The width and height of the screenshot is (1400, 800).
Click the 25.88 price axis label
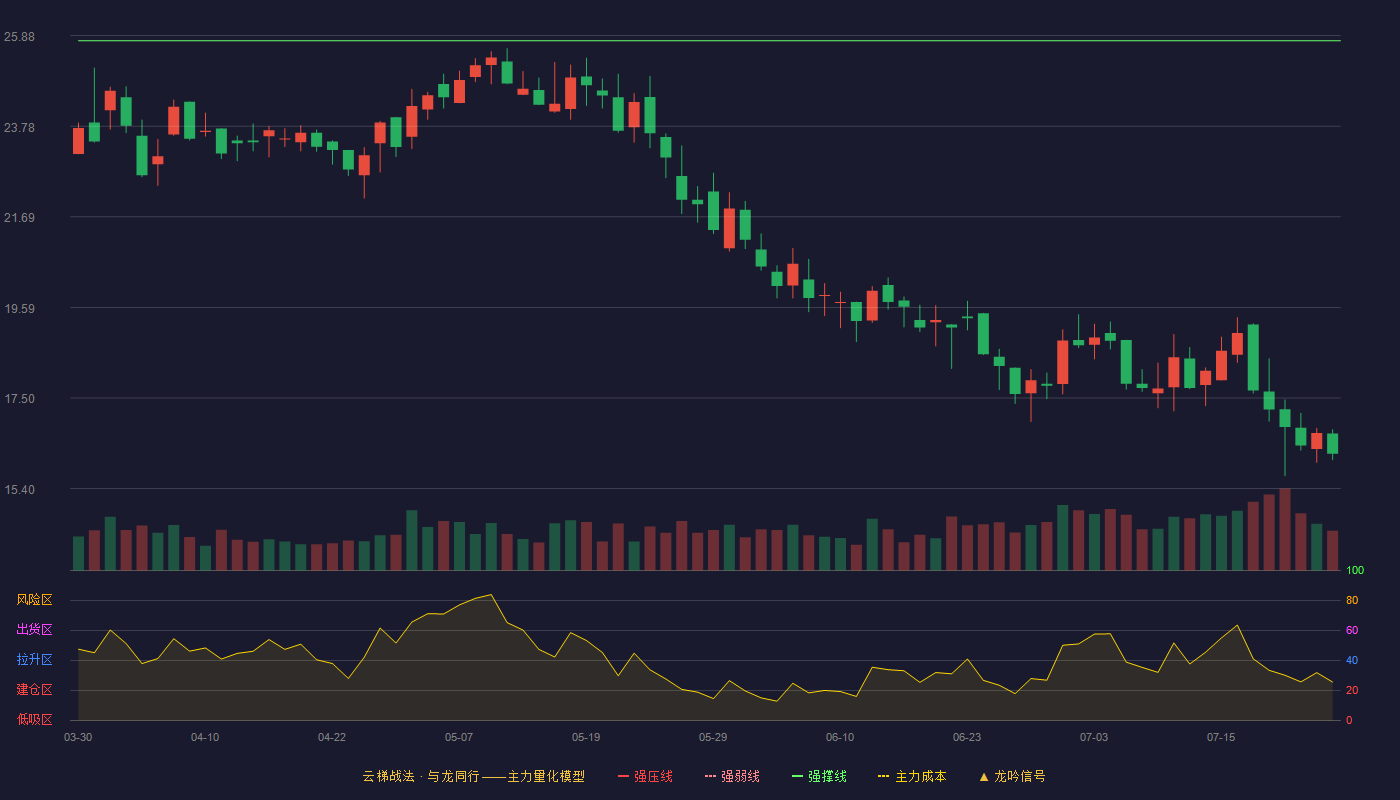click(19, 37)
